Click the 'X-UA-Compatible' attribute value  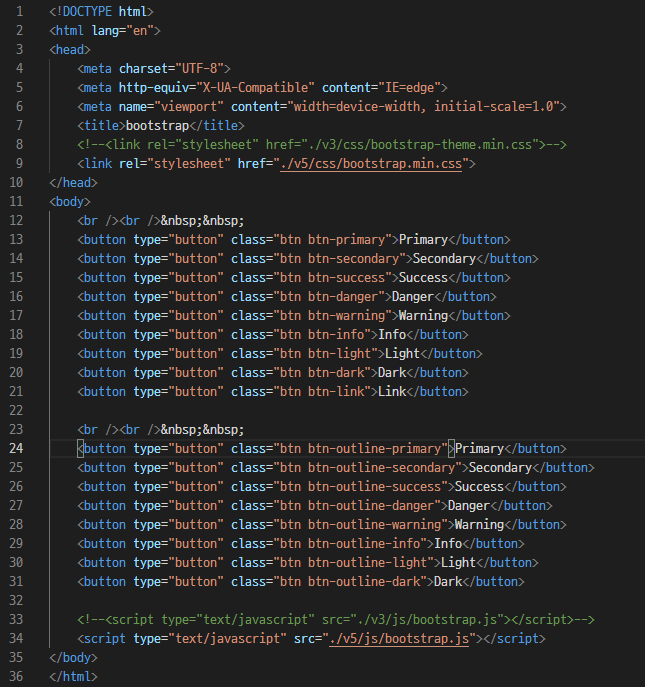(x=255, y=88)
